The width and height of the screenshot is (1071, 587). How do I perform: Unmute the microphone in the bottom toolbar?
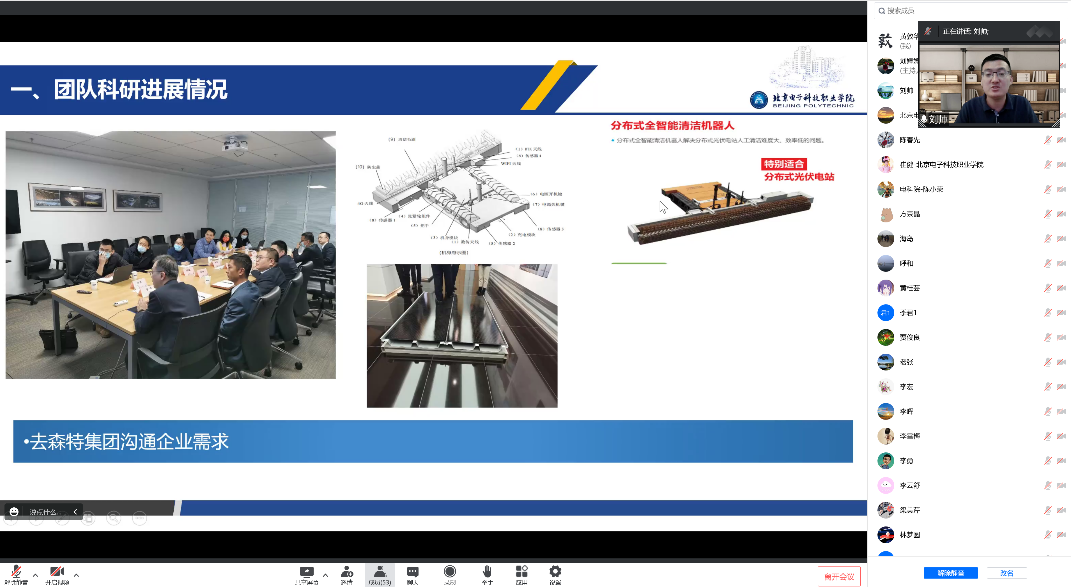tap(15, 572)
